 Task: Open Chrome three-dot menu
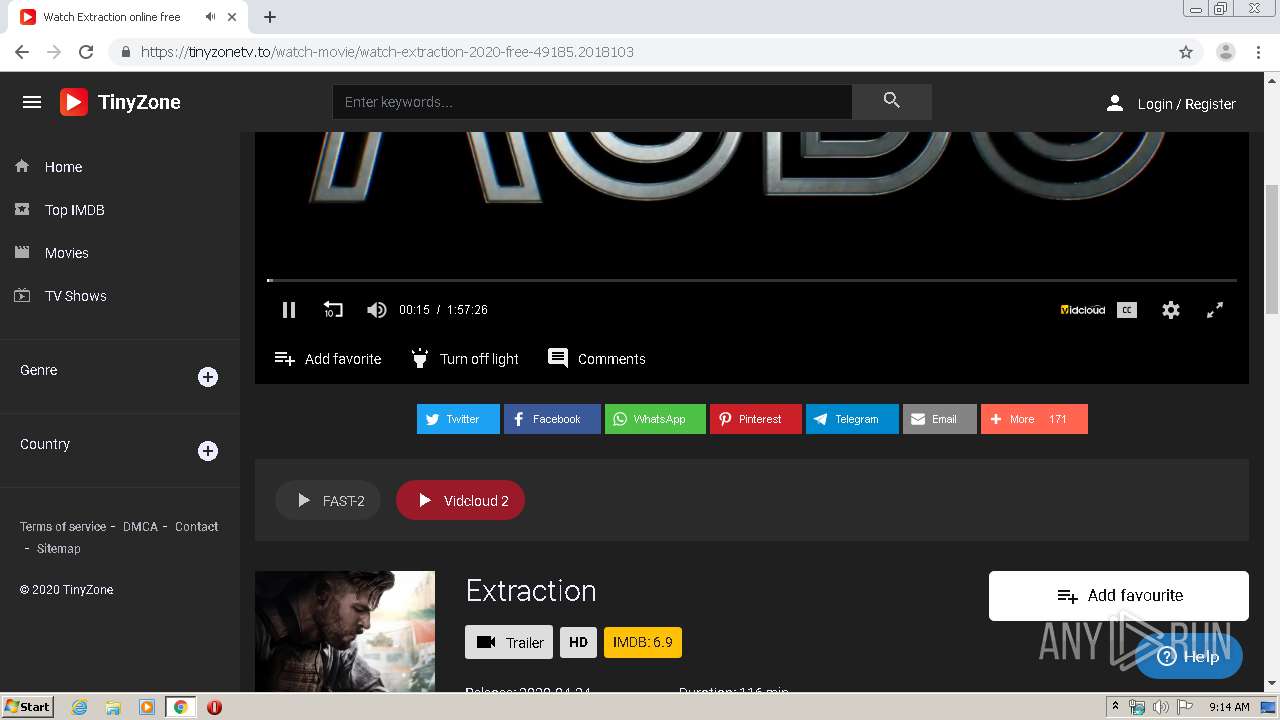(1258, 52)
